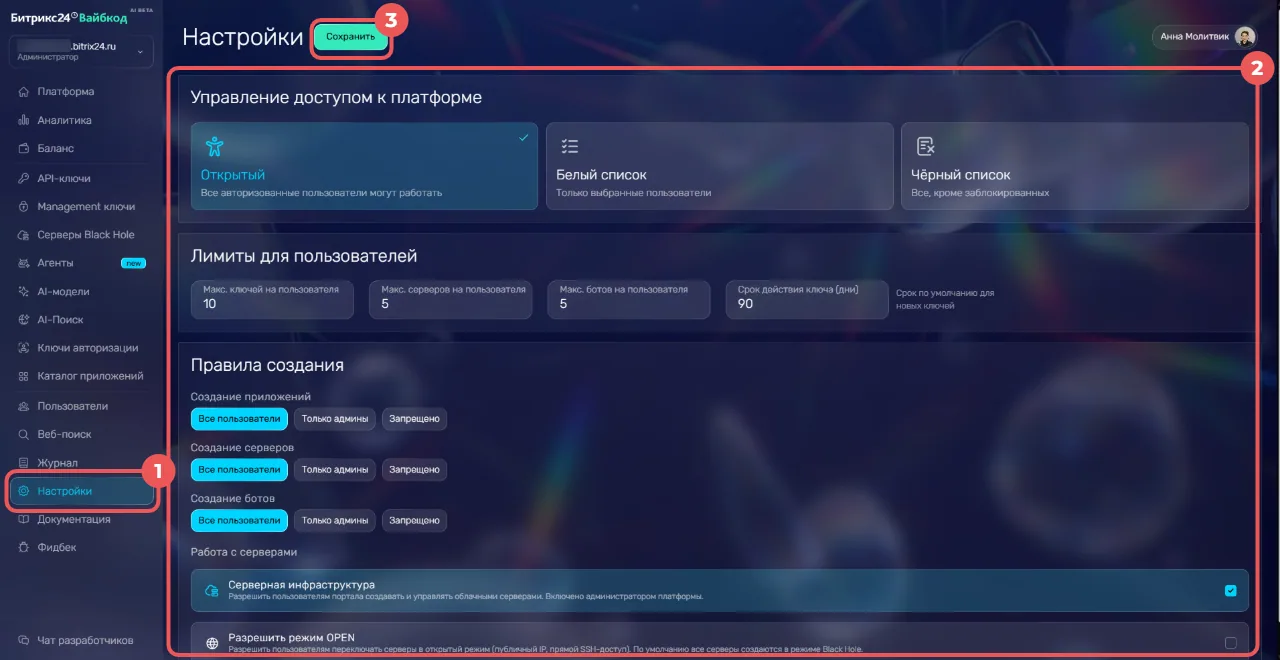Click the Каталог приложений grid icon

click(x=24, y=377)
